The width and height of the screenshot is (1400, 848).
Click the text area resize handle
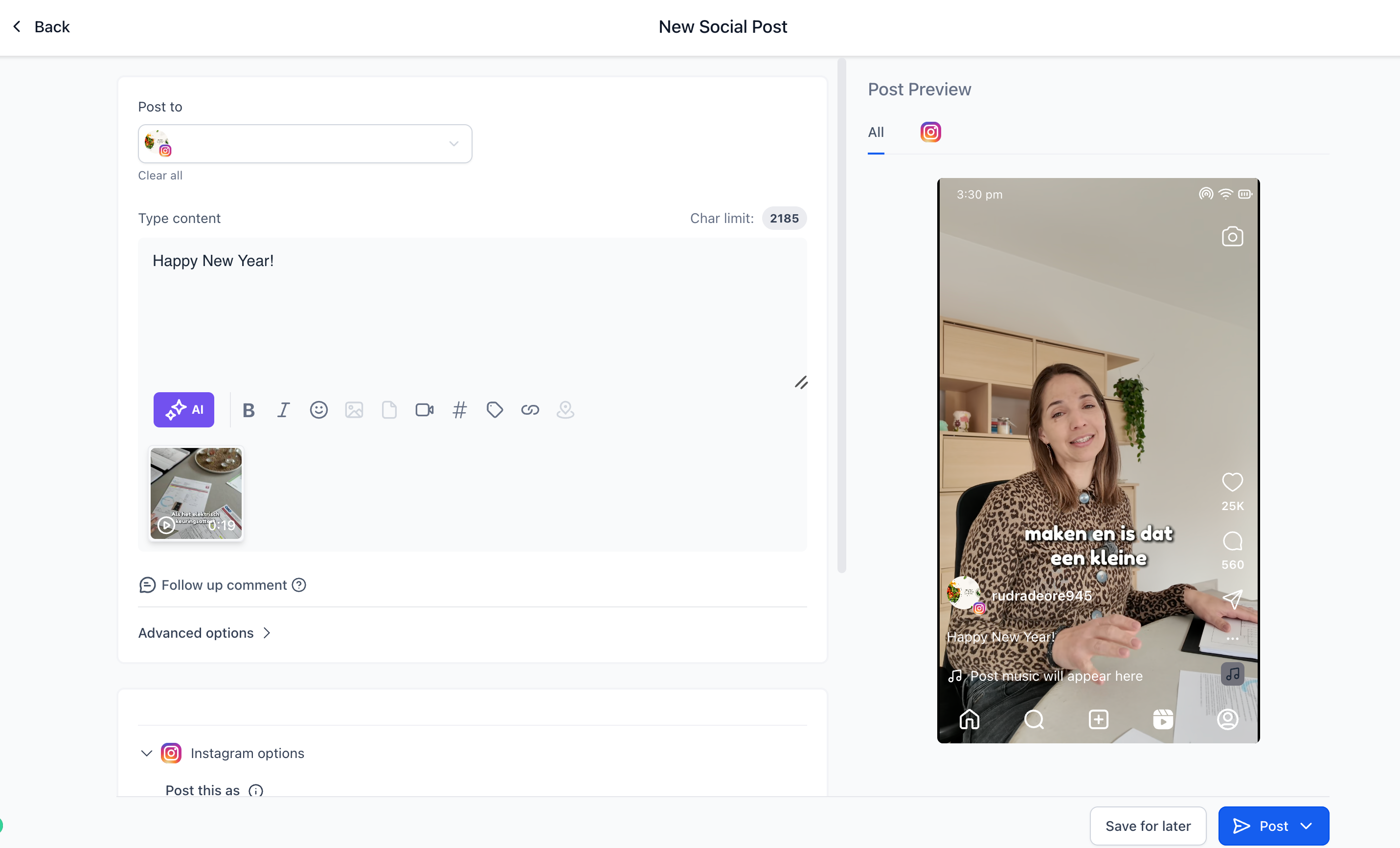point(801,382)
